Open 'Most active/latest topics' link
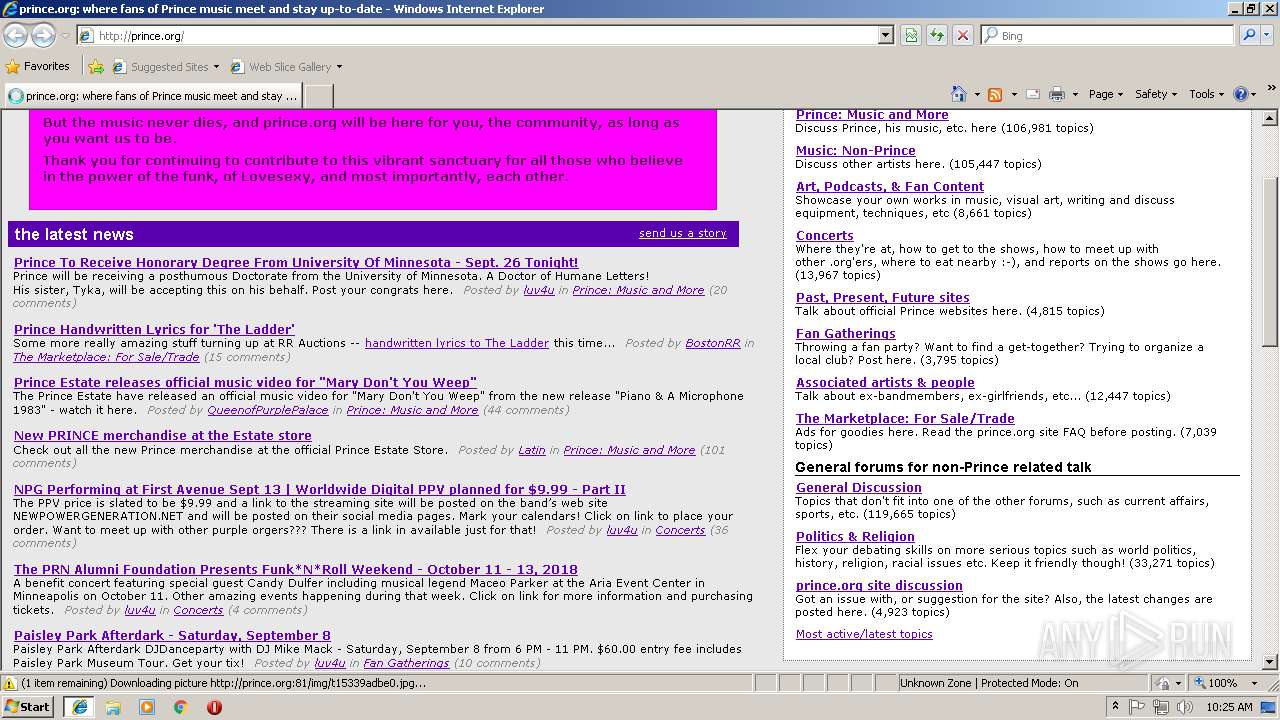1280x720 pixels. coord(864,634)
